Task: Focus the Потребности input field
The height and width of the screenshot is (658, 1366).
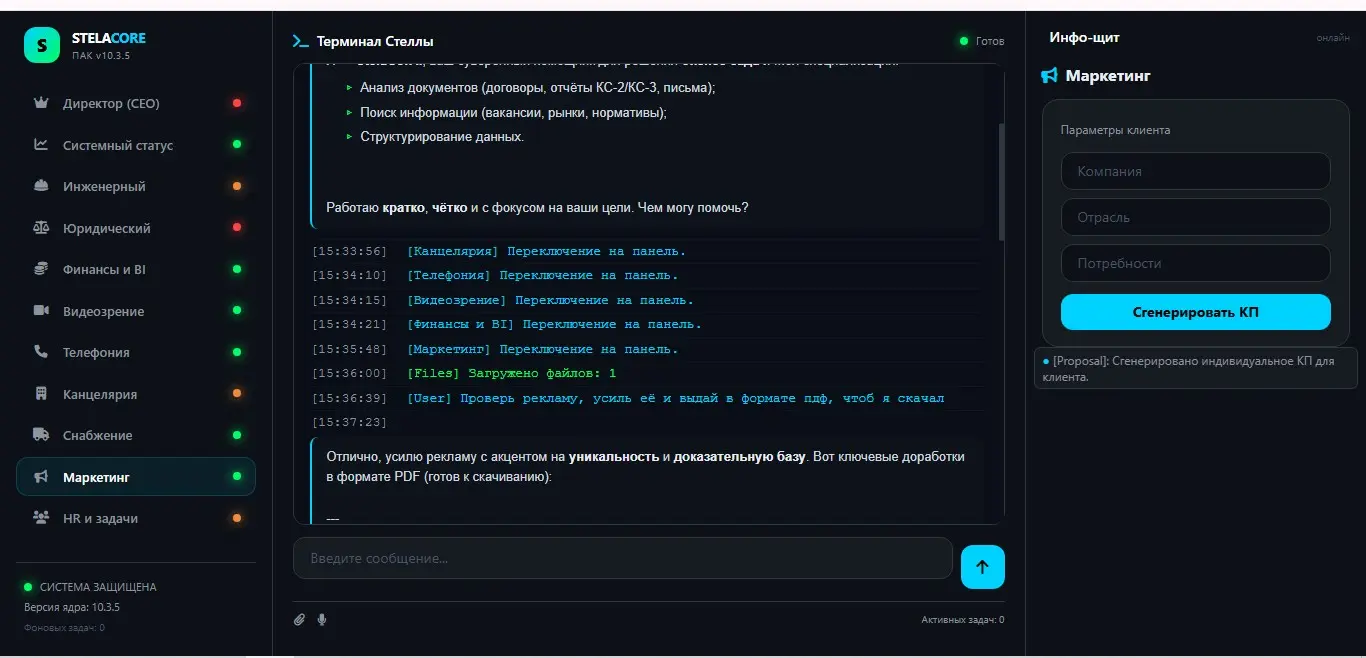Action: point(1196,263)
